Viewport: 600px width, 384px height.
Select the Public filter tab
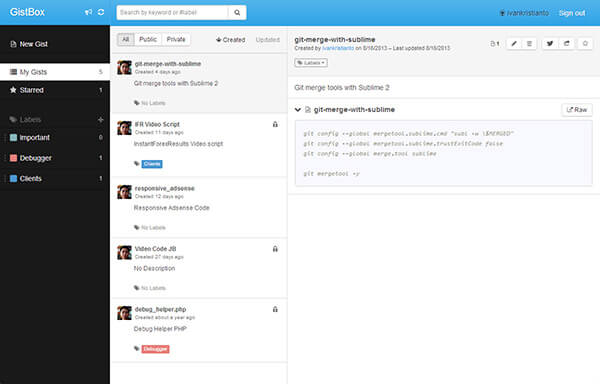(148, 39)
